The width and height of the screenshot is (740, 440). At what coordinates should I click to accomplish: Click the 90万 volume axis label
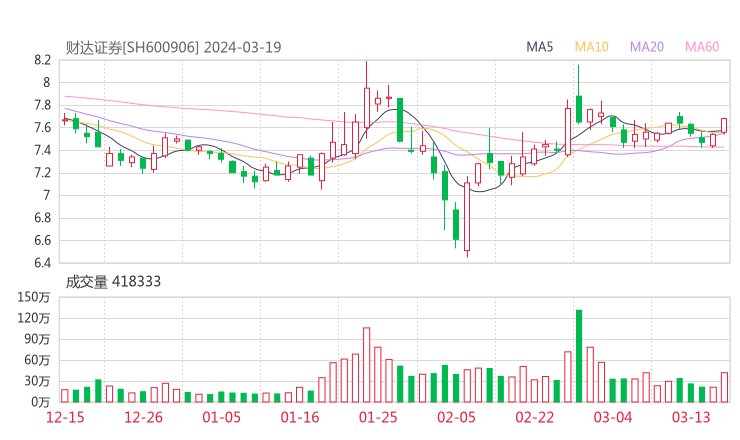click(37, 339)
